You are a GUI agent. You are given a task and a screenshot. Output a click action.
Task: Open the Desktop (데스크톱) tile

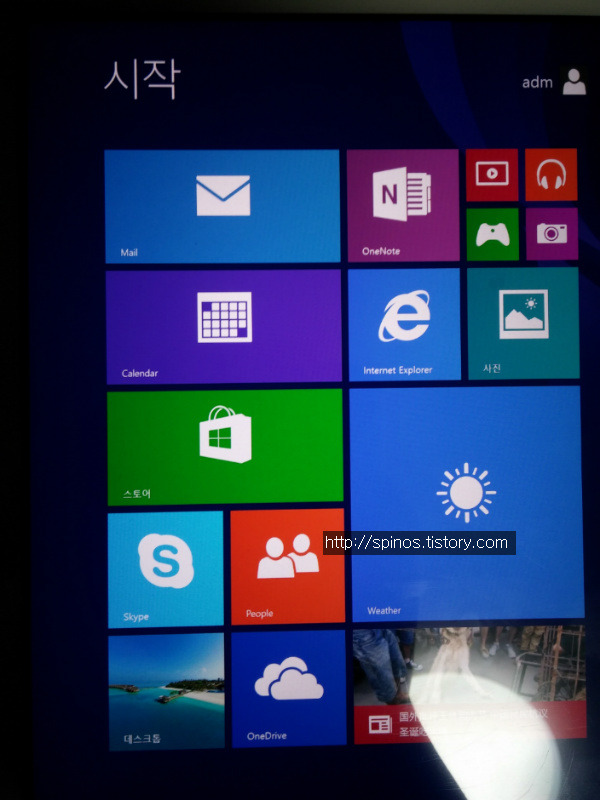click(x=166, y=692)
